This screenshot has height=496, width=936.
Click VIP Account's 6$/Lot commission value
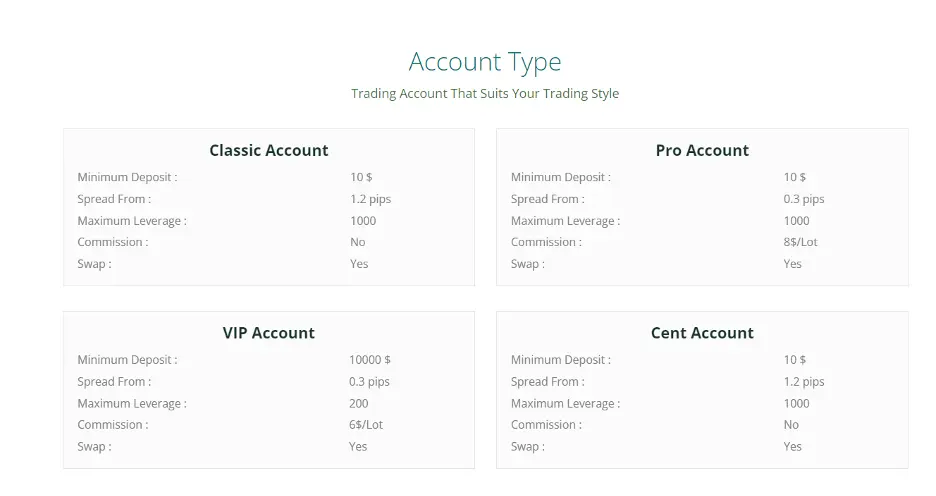[x=366, y=425]
